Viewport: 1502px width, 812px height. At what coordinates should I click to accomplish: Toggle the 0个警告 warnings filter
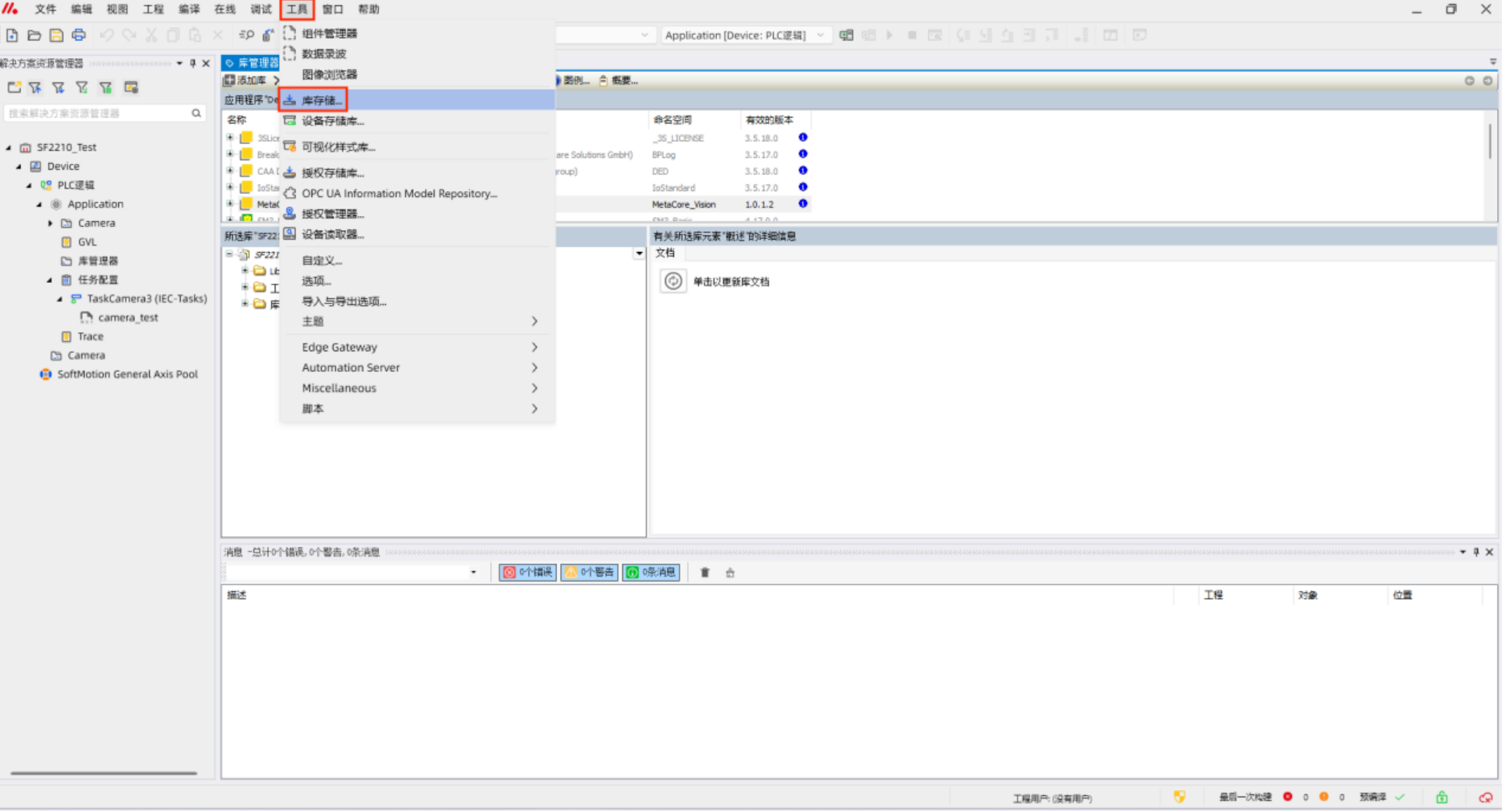[589, 572]
